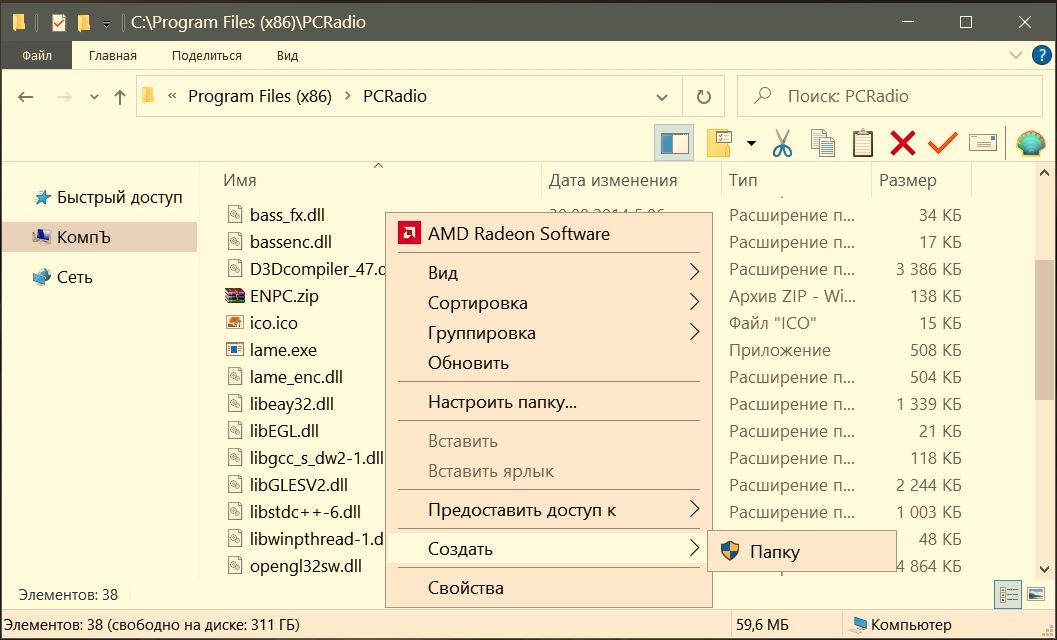This screenshot has width=1057, height=640.
Task: Choose Настроить папку... in context menu
Action: tap(549, 402)
